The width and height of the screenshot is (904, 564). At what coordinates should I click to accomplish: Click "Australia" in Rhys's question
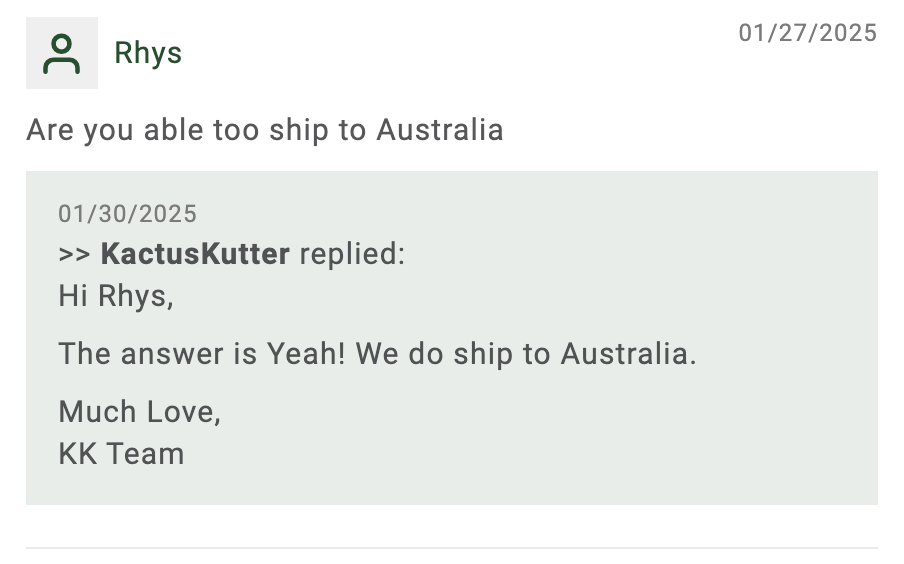click(440, 129)
